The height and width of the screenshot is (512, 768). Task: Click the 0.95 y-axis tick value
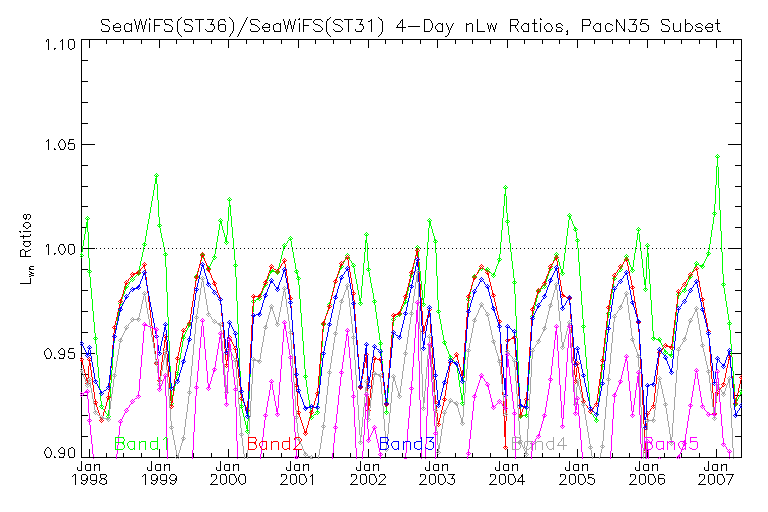click(x=60, y=353)
